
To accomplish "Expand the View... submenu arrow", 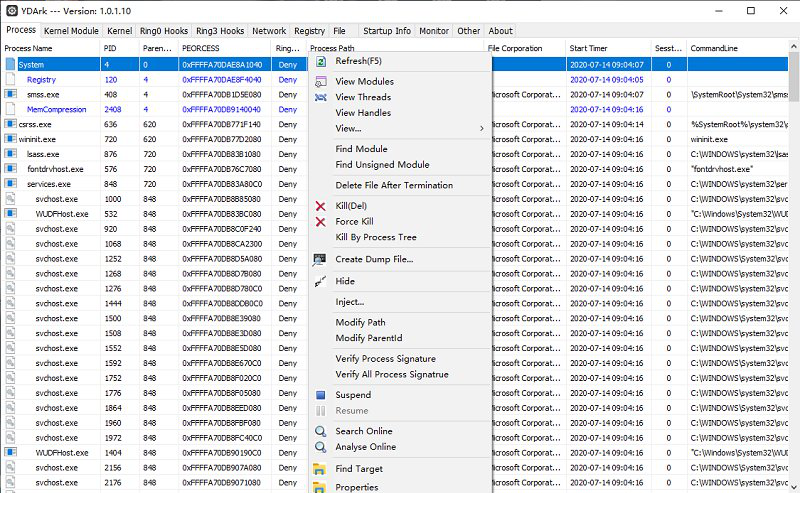I will [x=482, y=129].
